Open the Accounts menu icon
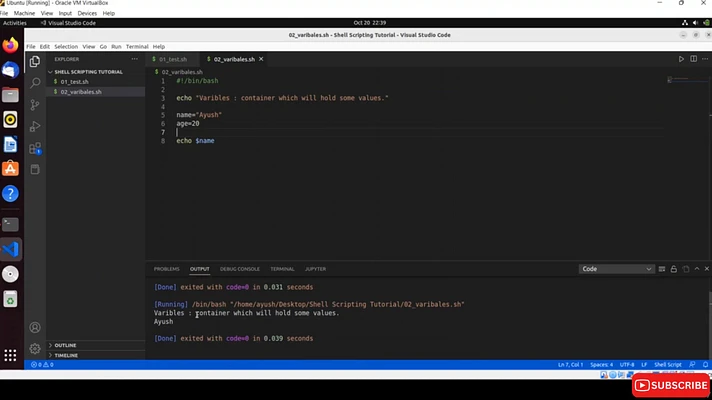 pos(35,327)
